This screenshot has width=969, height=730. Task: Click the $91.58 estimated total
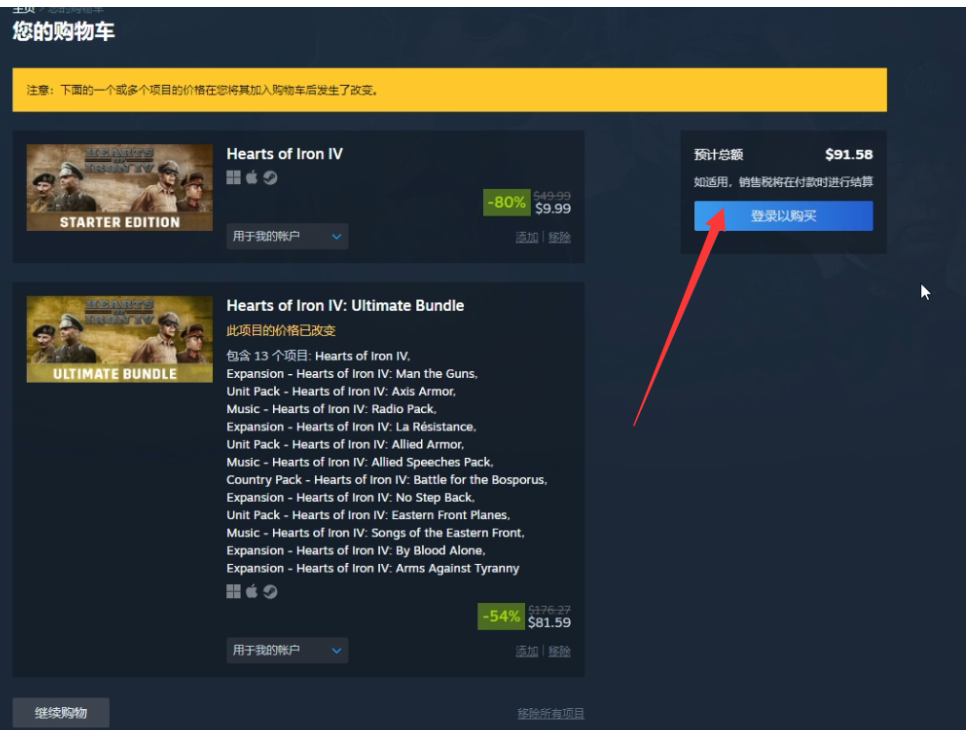pos(848,155)
